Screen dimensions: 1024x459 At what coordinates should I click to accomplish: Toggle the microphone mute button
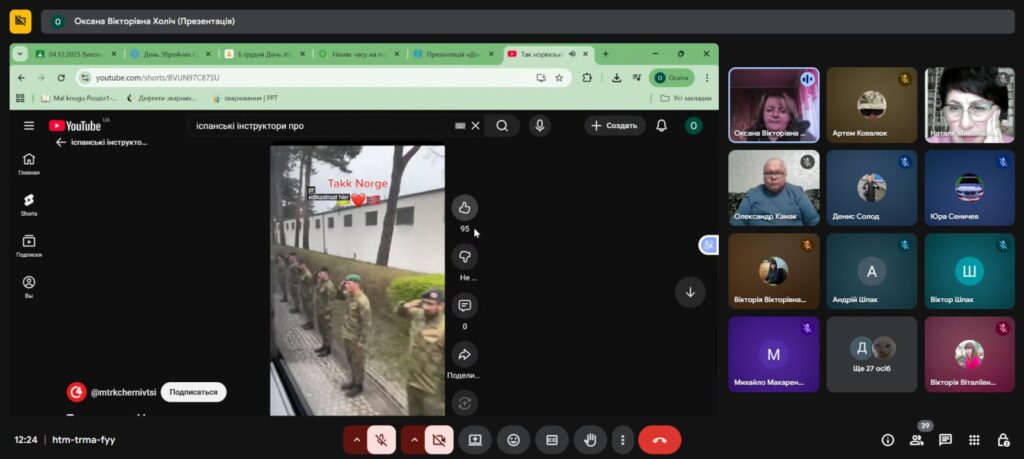pyautogui.click(x=381, y=440)
